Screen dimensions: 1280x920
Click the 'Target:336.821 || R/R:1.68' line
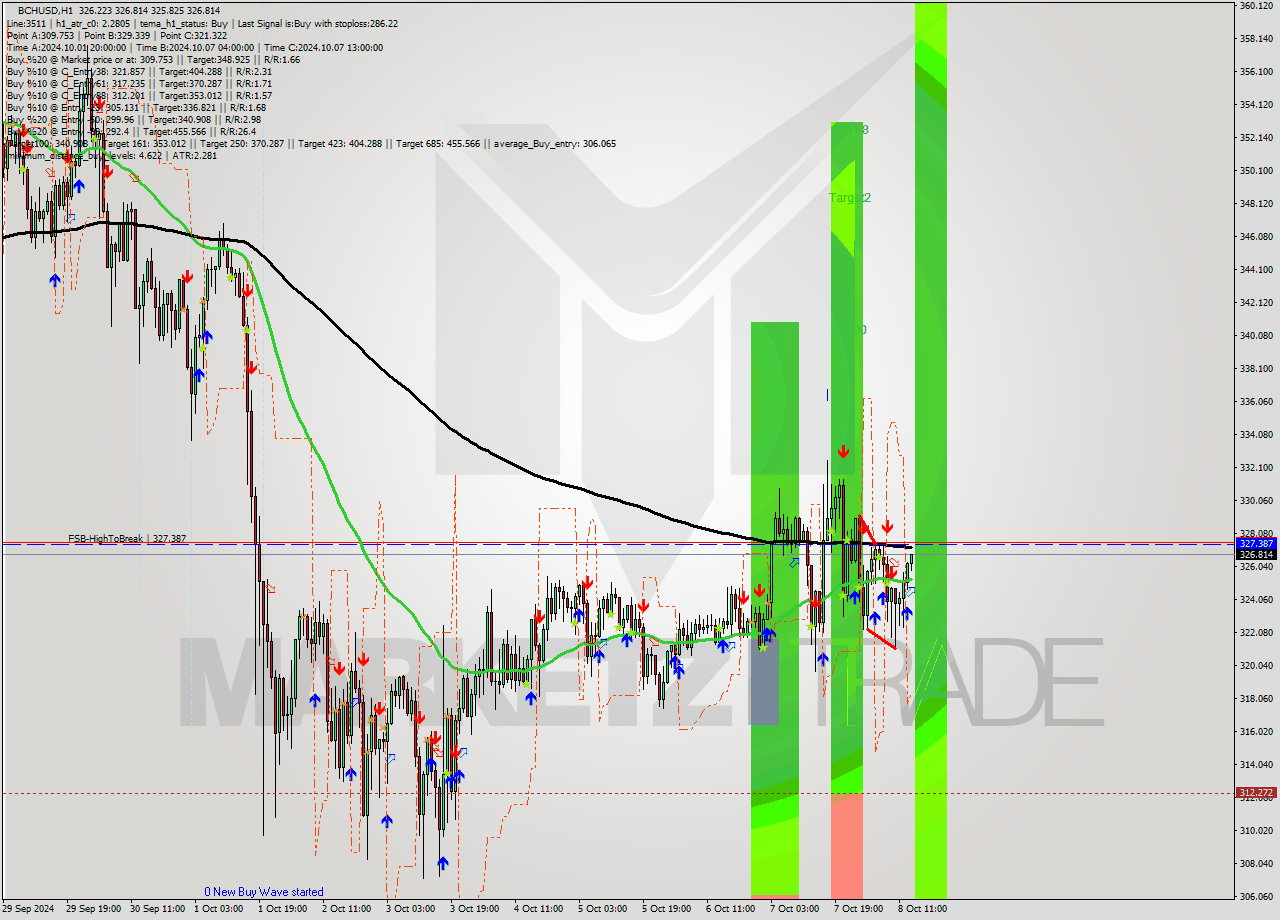(x=209, y=107)
